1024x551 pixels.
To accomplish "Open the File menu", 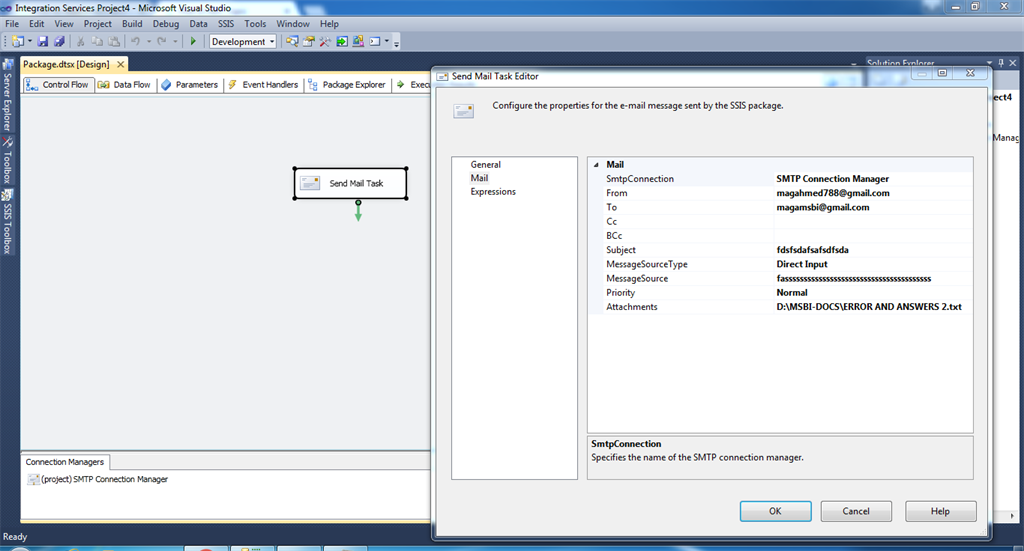I will (12, 24).
